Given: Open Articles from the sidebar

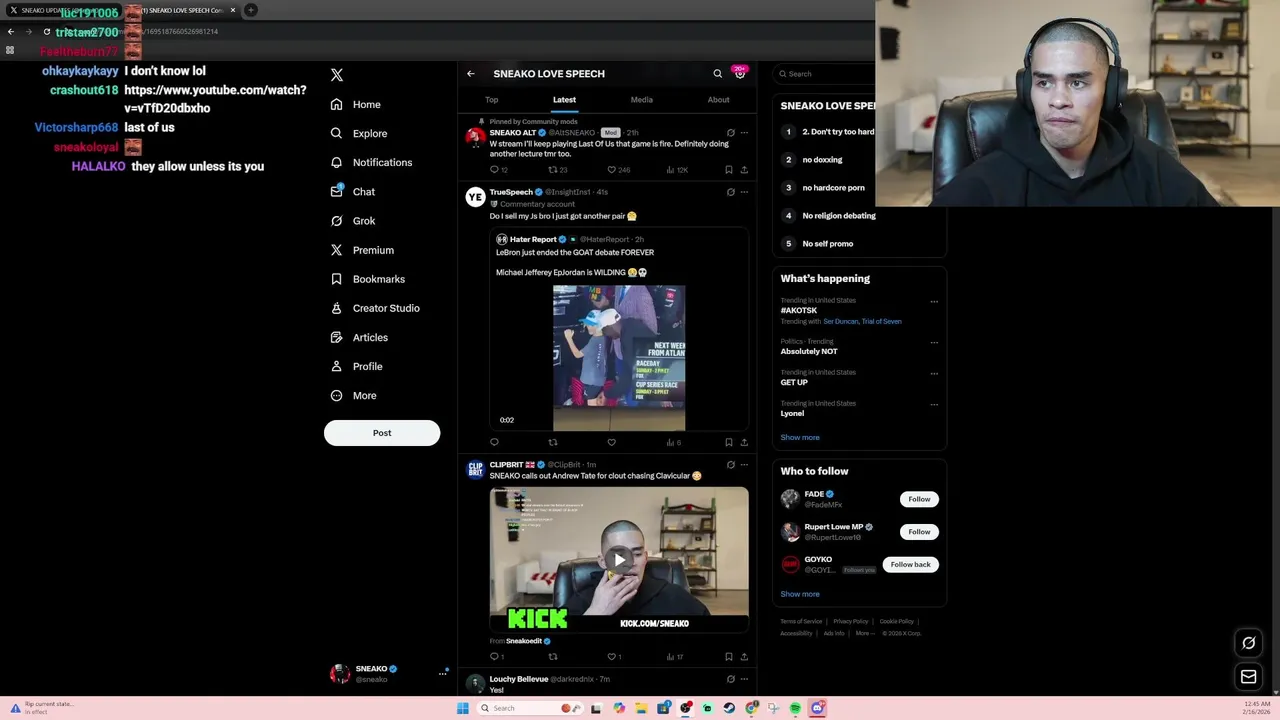Looking at the screenshot, I should pyautogui.click(x=358, y=337).
